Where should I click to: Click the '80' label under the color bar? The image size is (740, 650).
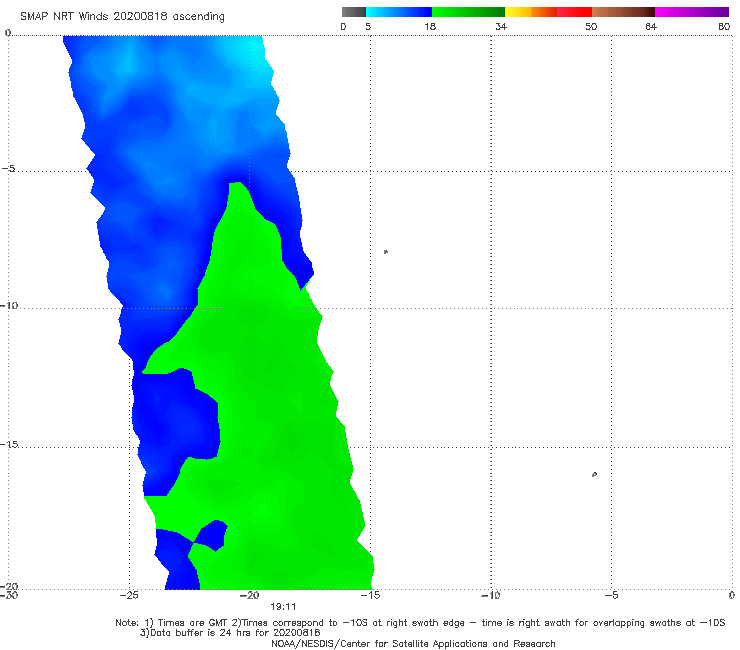tap(724, 26)
